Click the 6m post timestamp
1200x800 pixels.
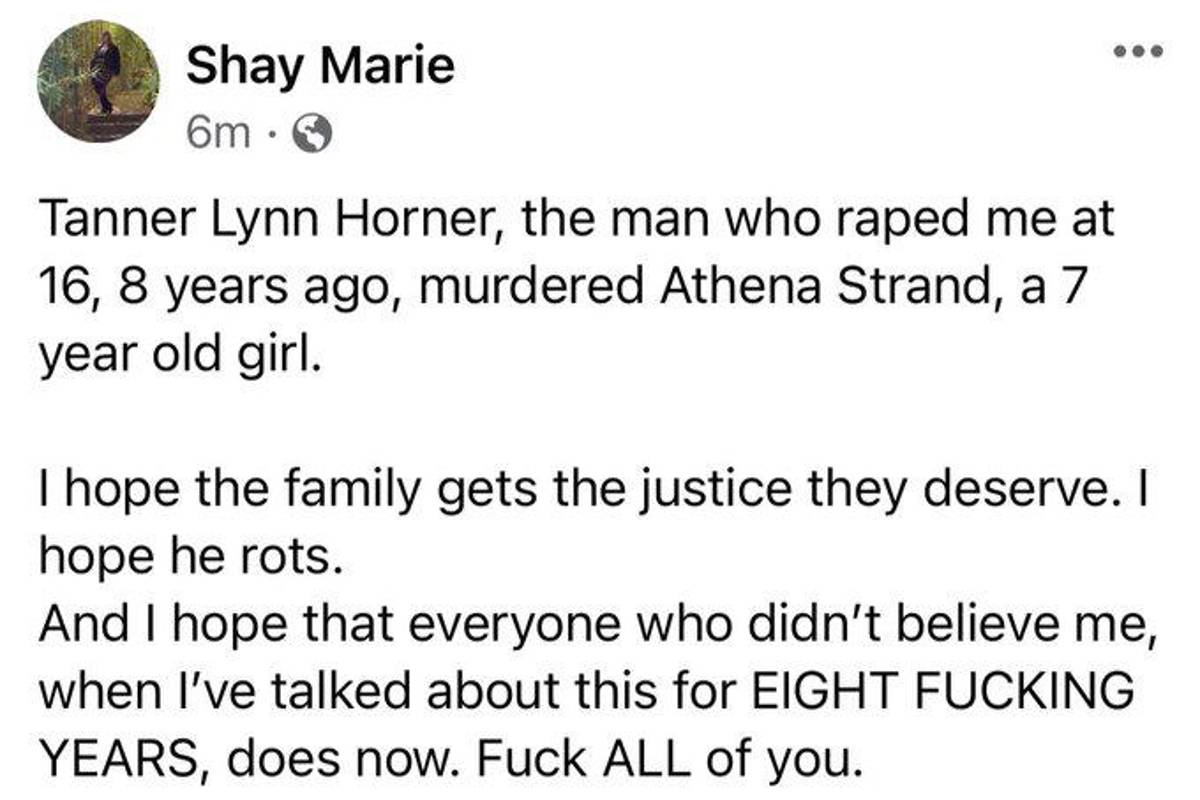coord(219,132)
